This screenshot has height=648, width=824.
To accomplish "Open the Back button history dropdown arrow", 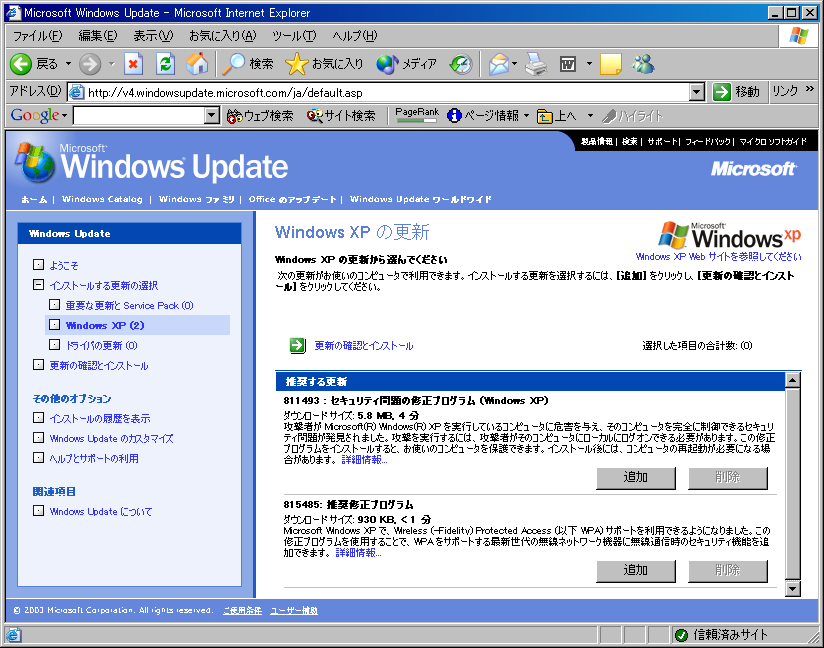I will 68,64.
